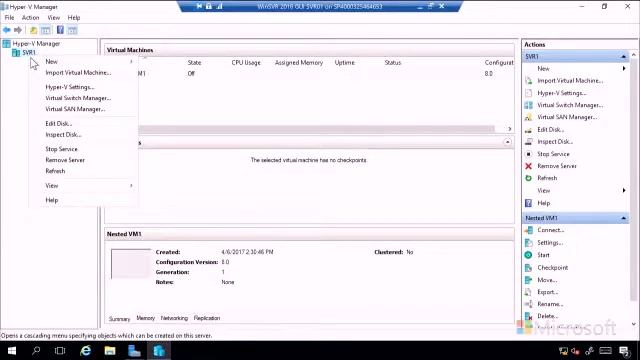Open taskbar Search

click(36, 351)
